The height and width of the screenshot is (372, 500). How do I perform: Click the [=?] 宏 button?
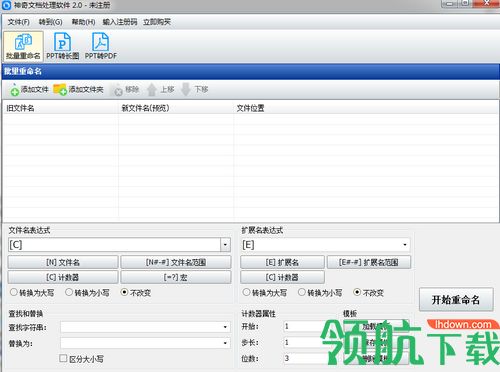click(176, 277)
